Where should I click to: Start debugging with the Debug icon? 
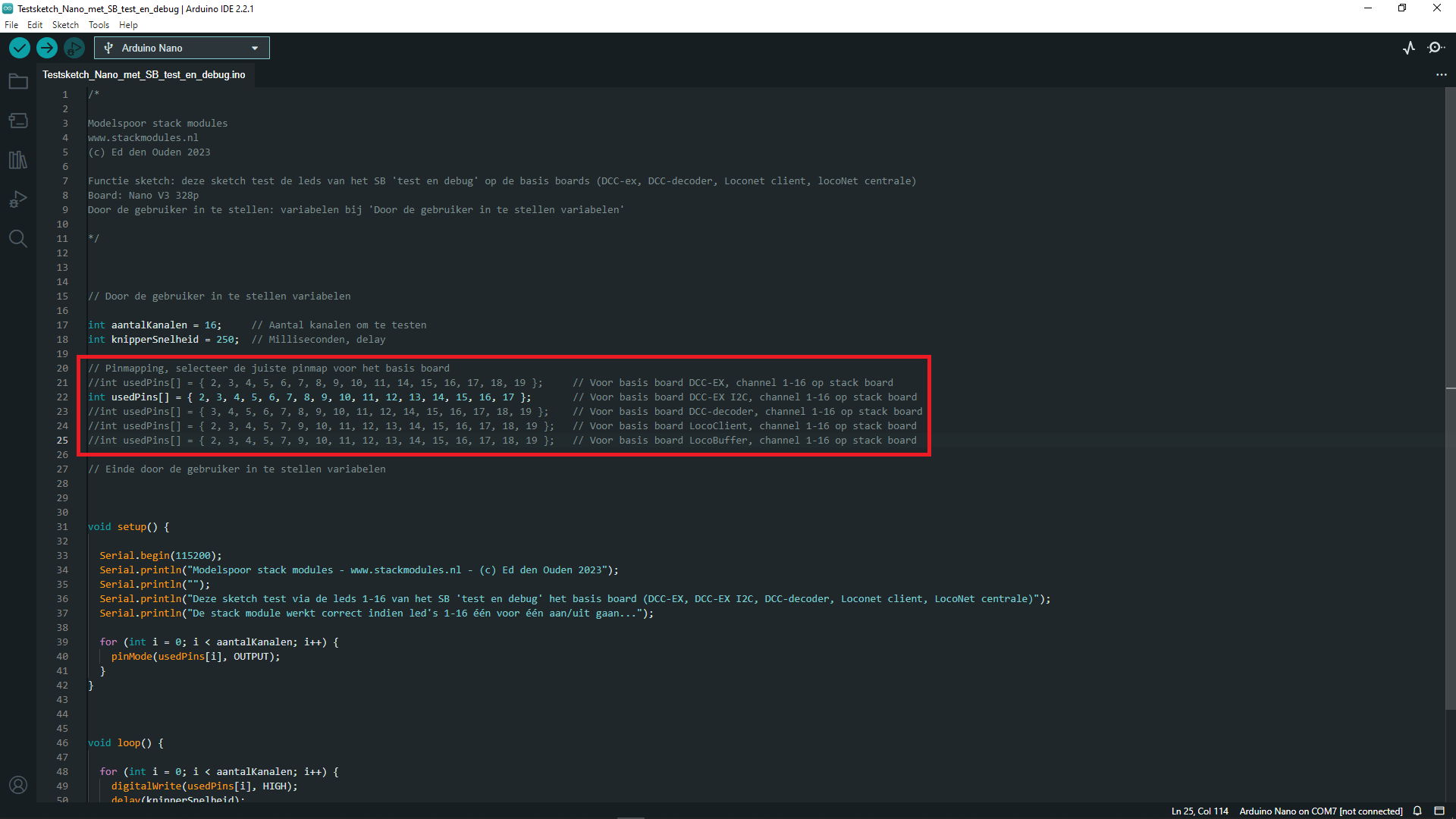[74, 47]
